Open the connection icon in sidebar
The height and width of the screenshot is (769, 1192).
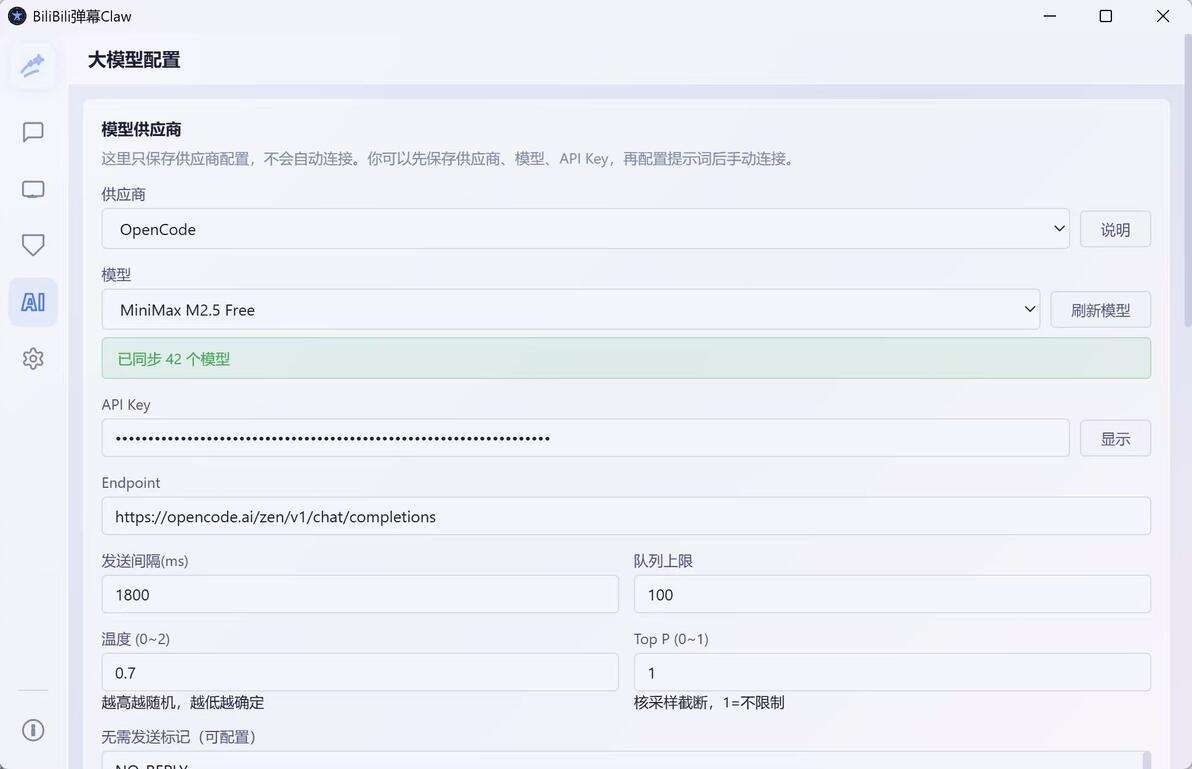(33, 65)
